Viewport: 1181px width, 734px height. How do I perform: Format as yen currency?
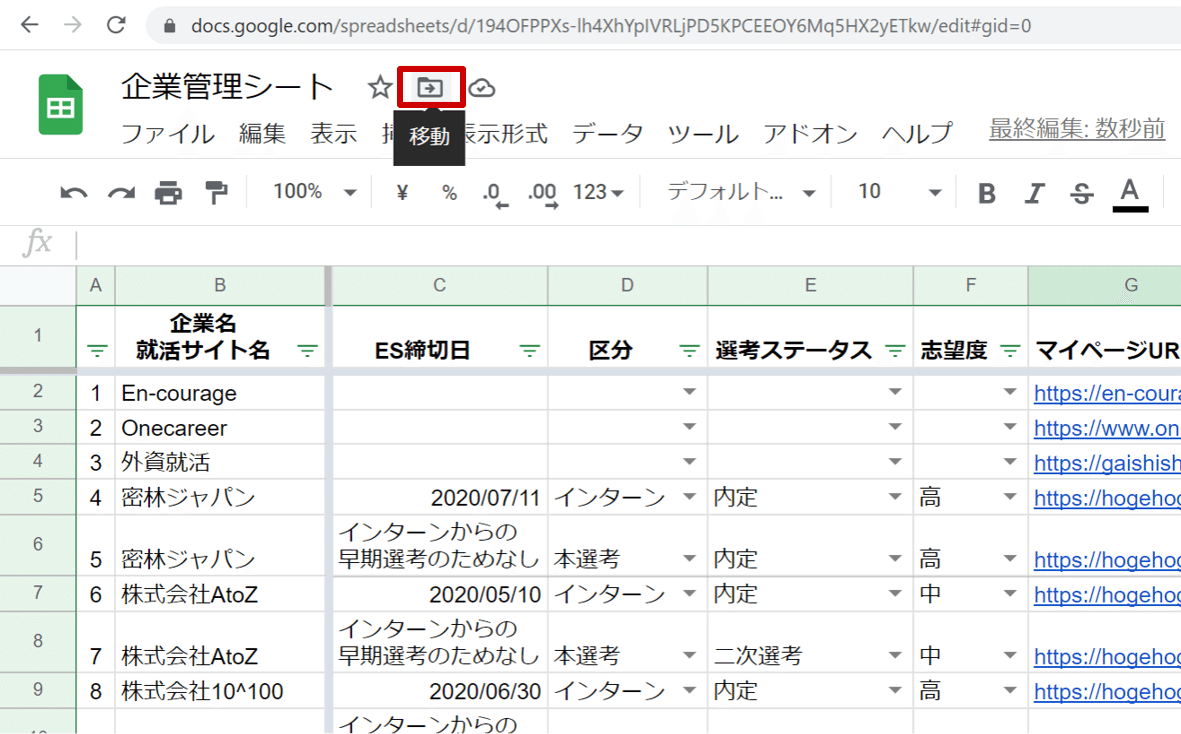point(401,193)
